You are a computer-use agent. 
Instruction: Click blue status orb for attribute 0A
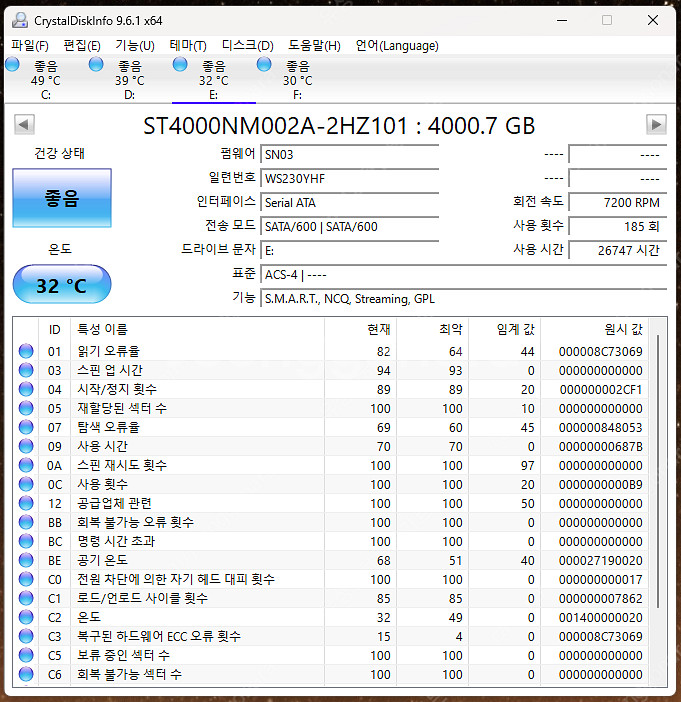click(x=26, y=465)
